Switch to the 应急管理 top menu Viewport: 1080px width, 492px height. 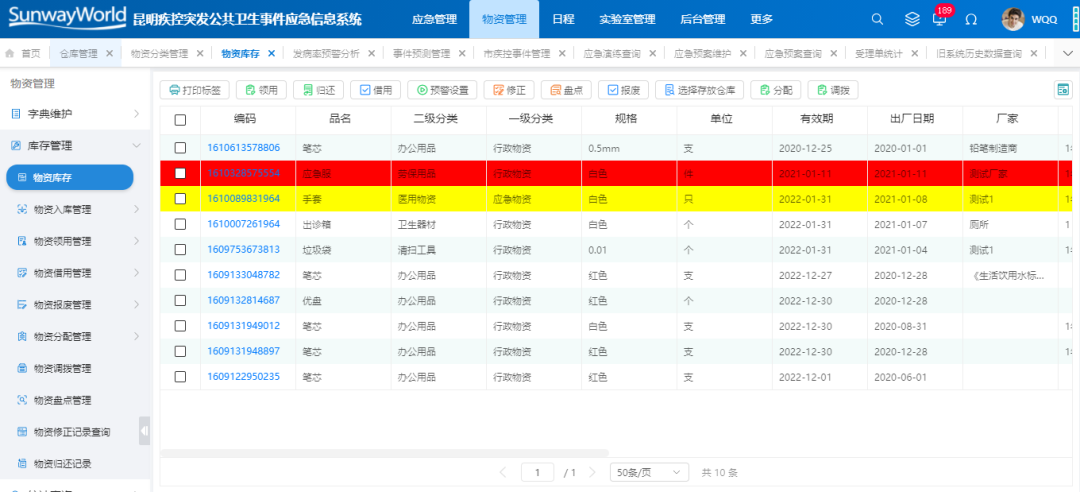pyautogui.click(x=434, y=19)
